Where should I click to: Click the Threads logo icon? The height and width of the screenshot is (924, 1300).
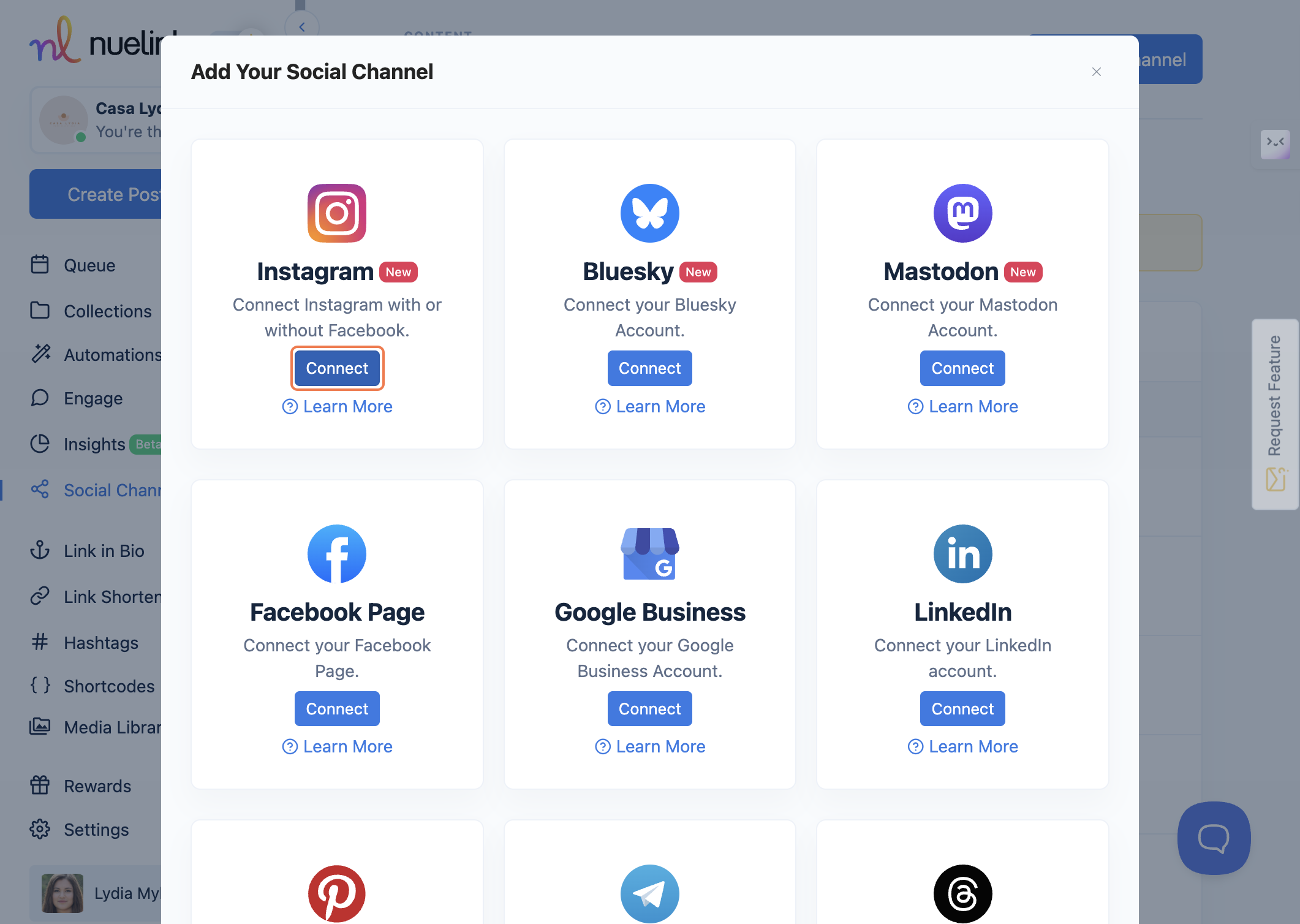coord(963,894)
